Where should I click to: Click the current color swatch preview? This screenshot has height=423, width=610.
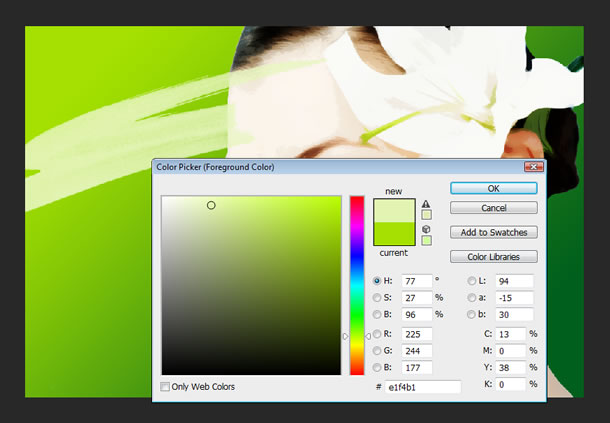tap(393, 234)
